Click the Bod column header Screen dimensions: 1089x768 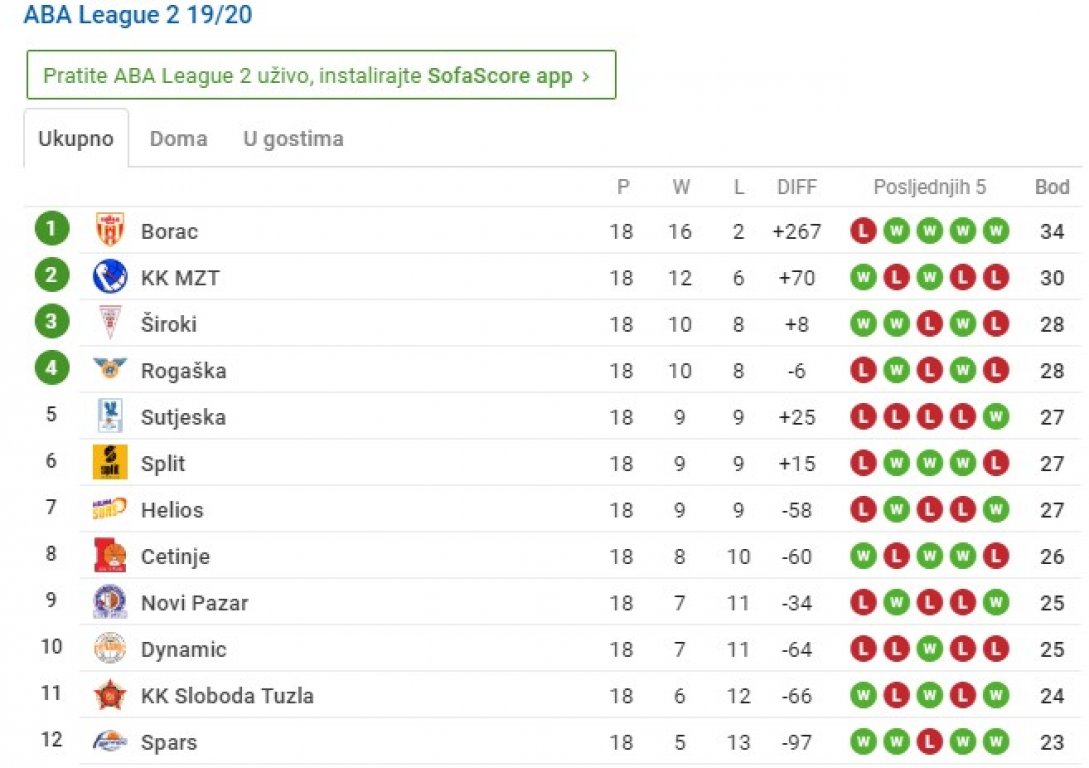pyautogui.click(x=1051, y=187)
